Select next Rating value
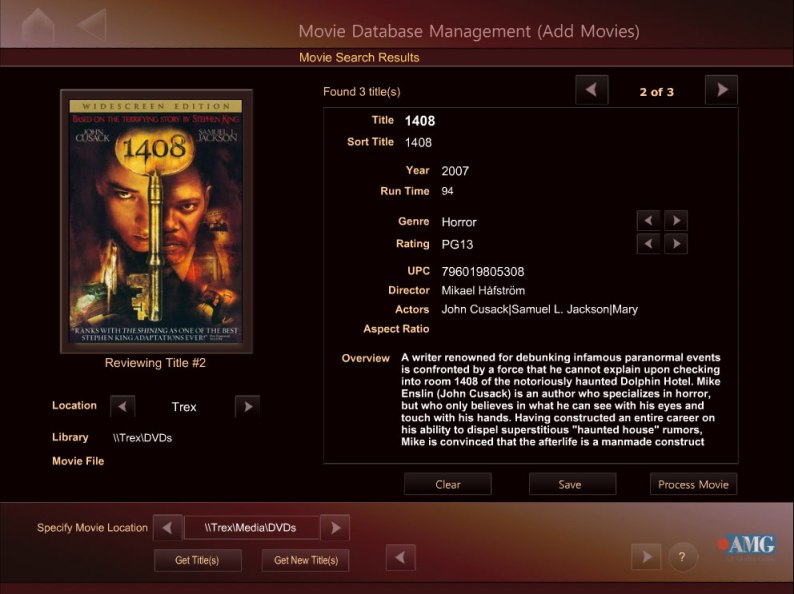794x594 pixels. point(676,244)
